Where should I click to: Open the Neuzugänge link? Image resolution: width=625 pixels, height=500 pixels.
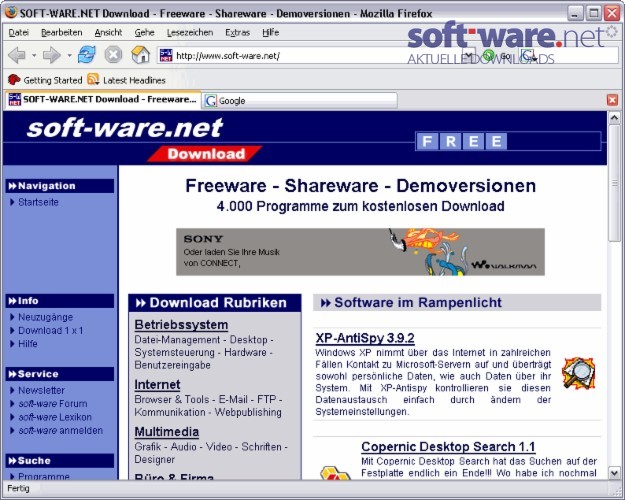[45, 317]
